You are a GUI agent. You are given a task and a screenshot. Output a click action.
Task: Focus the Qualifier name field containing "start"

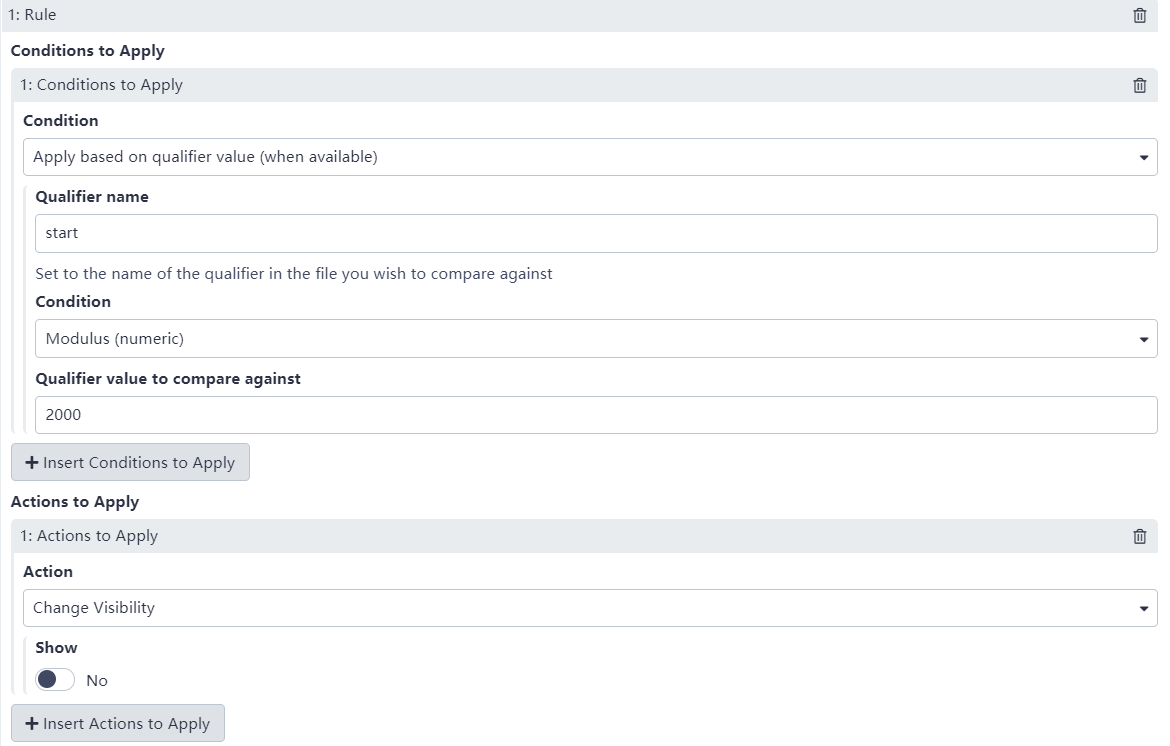596,233
